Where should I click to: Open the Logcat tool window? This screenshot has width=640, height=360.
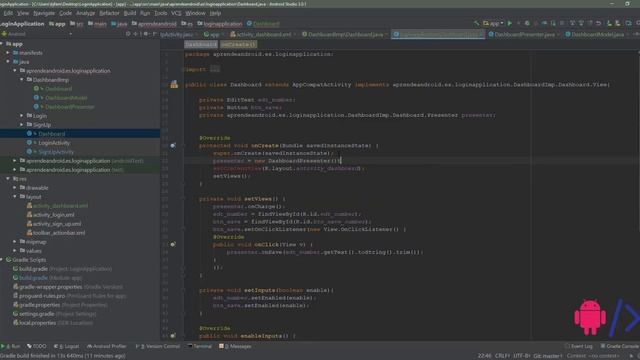click(67, 346)
